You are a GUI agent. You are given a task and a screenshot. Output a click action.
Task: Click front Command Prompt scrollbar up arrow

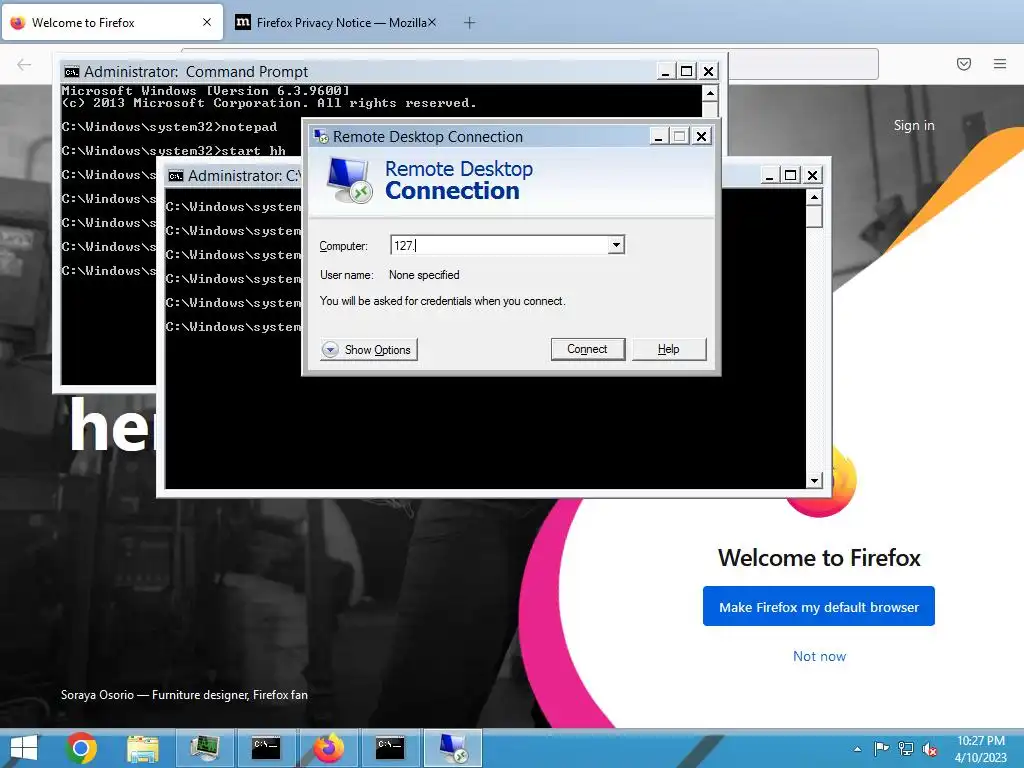coord(814,197)
